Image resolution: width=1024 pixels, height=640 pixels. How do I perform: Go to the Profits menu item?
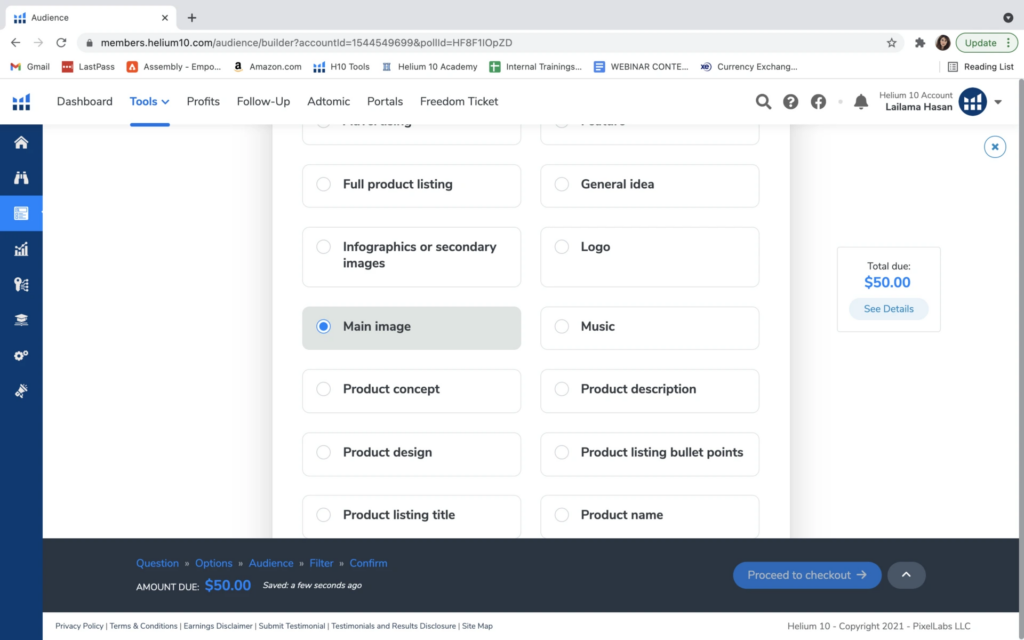click(203, 101)
